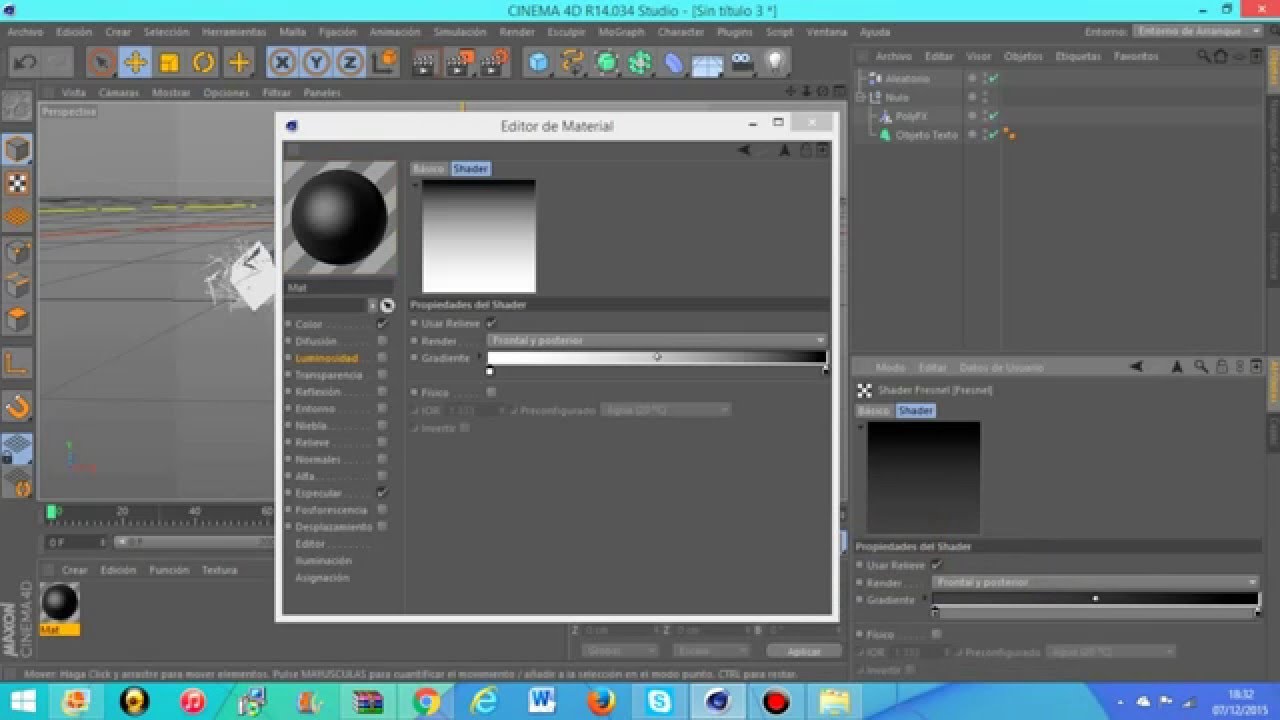Open the Global coordinates dropdown
Screen dimensions: 1280x720
[x=619, y=650]
